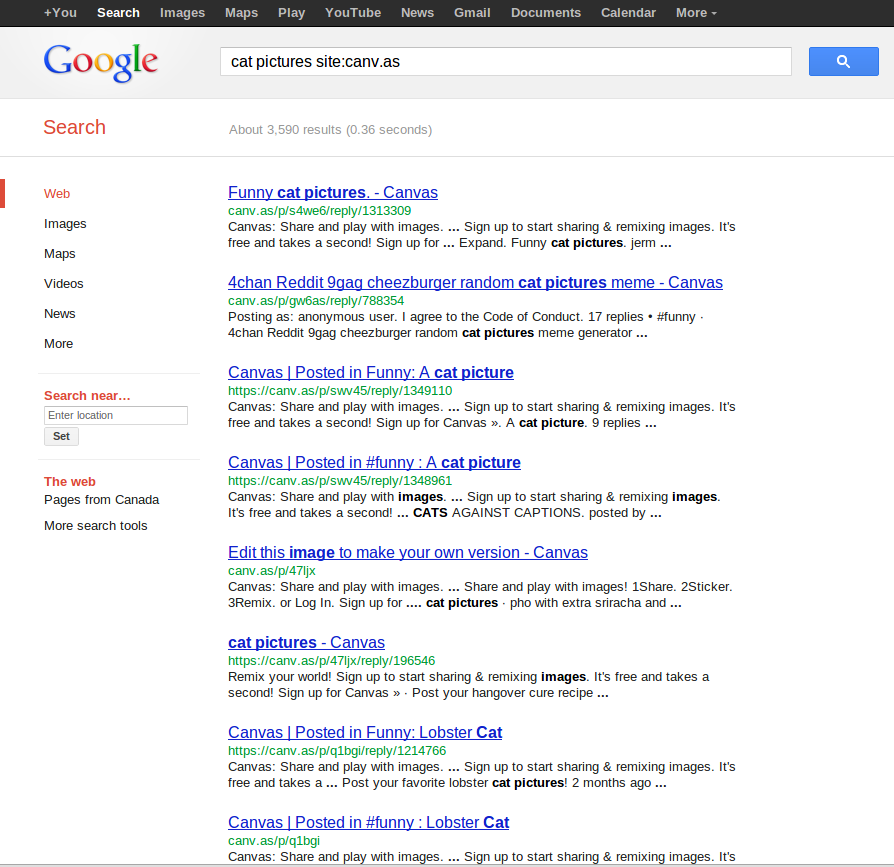This screenshot has height=867, width=894.
Task: Click the Set location button
Action: pyautogui.click(x=62, y=436)
